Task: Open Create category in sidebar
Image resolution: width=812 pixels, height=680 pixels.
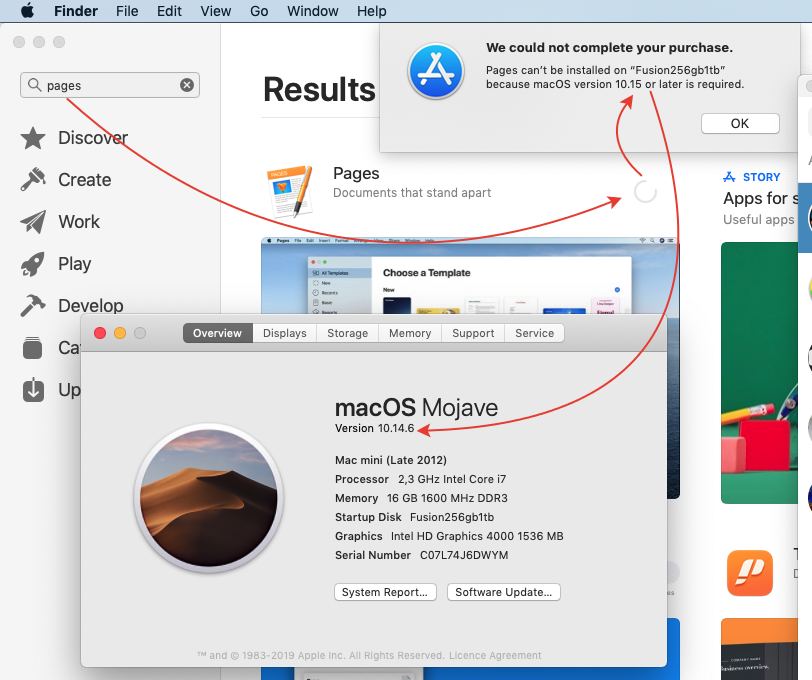Action: (x=66, y=180)
